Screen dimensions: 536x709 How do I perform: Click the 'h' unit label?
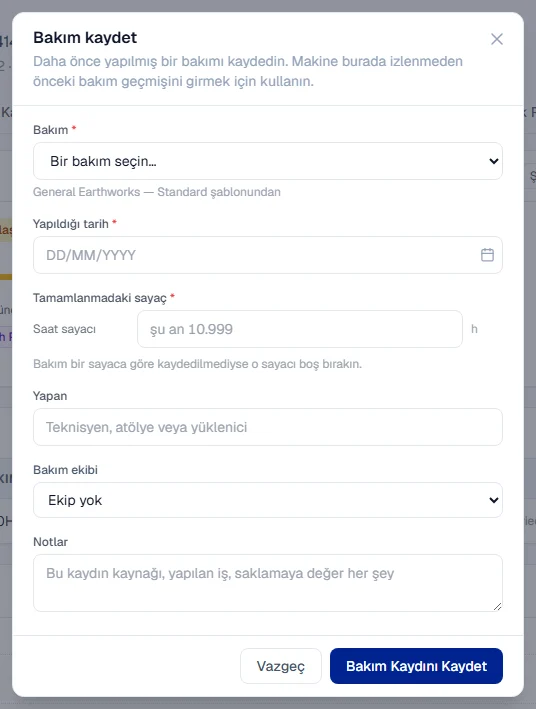coord(474,329)
